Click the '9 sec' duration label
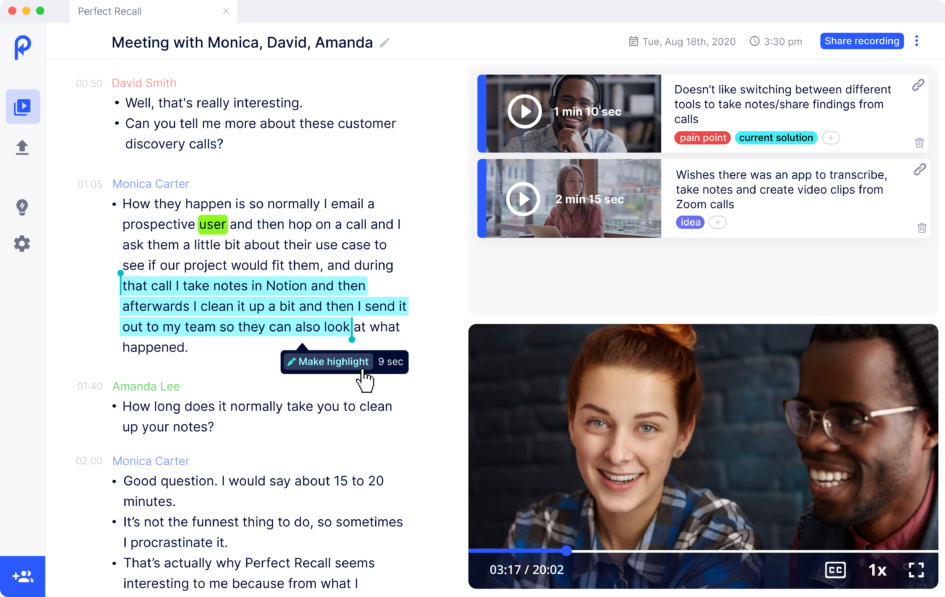Viewport: 945px width, 597px height. [391, 361]
